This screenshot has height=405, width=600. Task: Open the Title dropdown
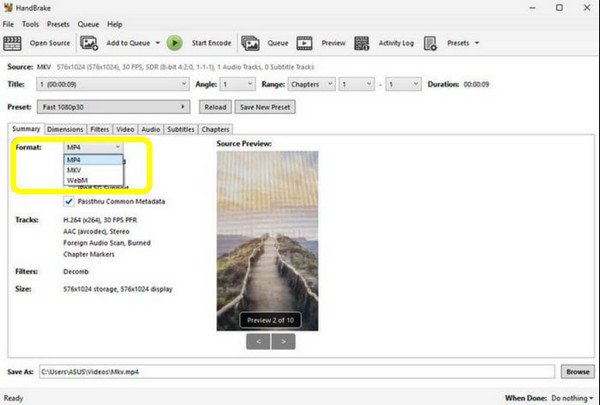pos(113,84)
